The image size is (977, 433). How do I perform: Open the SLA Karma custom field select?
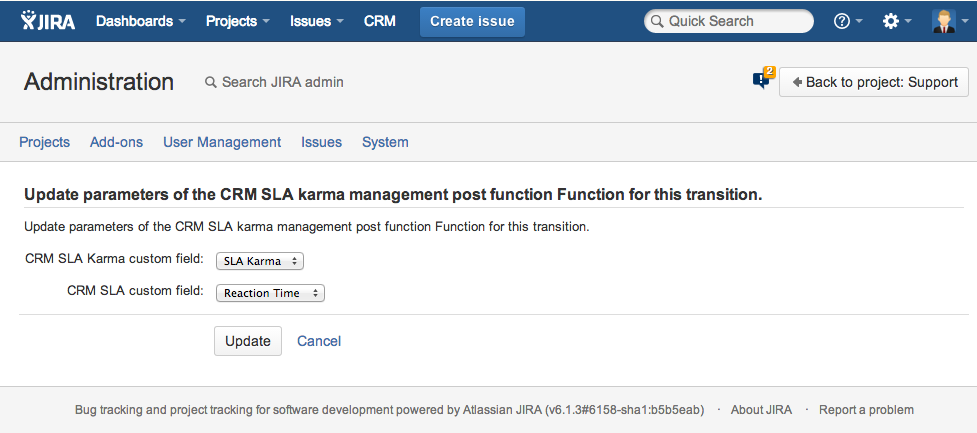coord(259,261)
